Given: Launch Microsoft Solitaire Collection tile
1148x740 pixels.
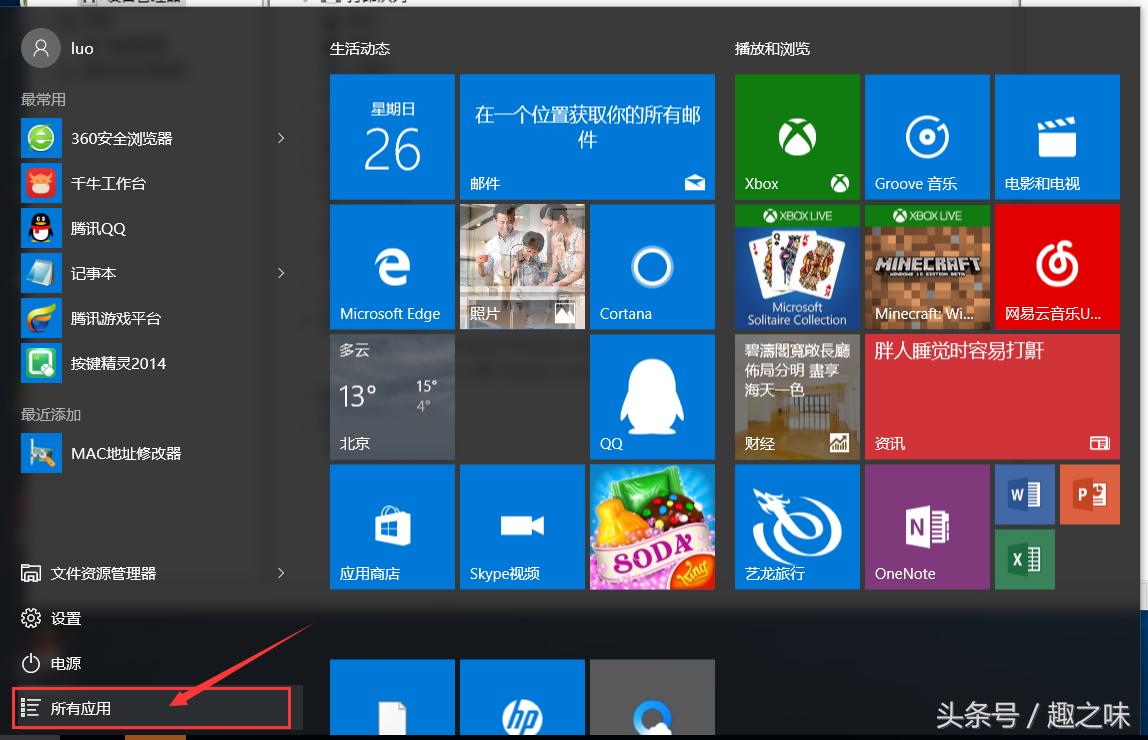Looking at the screenshot, I should (x=797, y=266).
